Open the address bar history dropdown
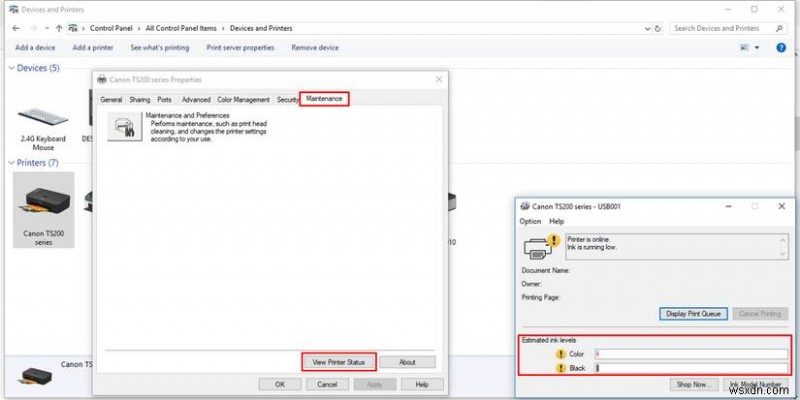The width and height of the screenshot is (800, 400). click(647, 29)
